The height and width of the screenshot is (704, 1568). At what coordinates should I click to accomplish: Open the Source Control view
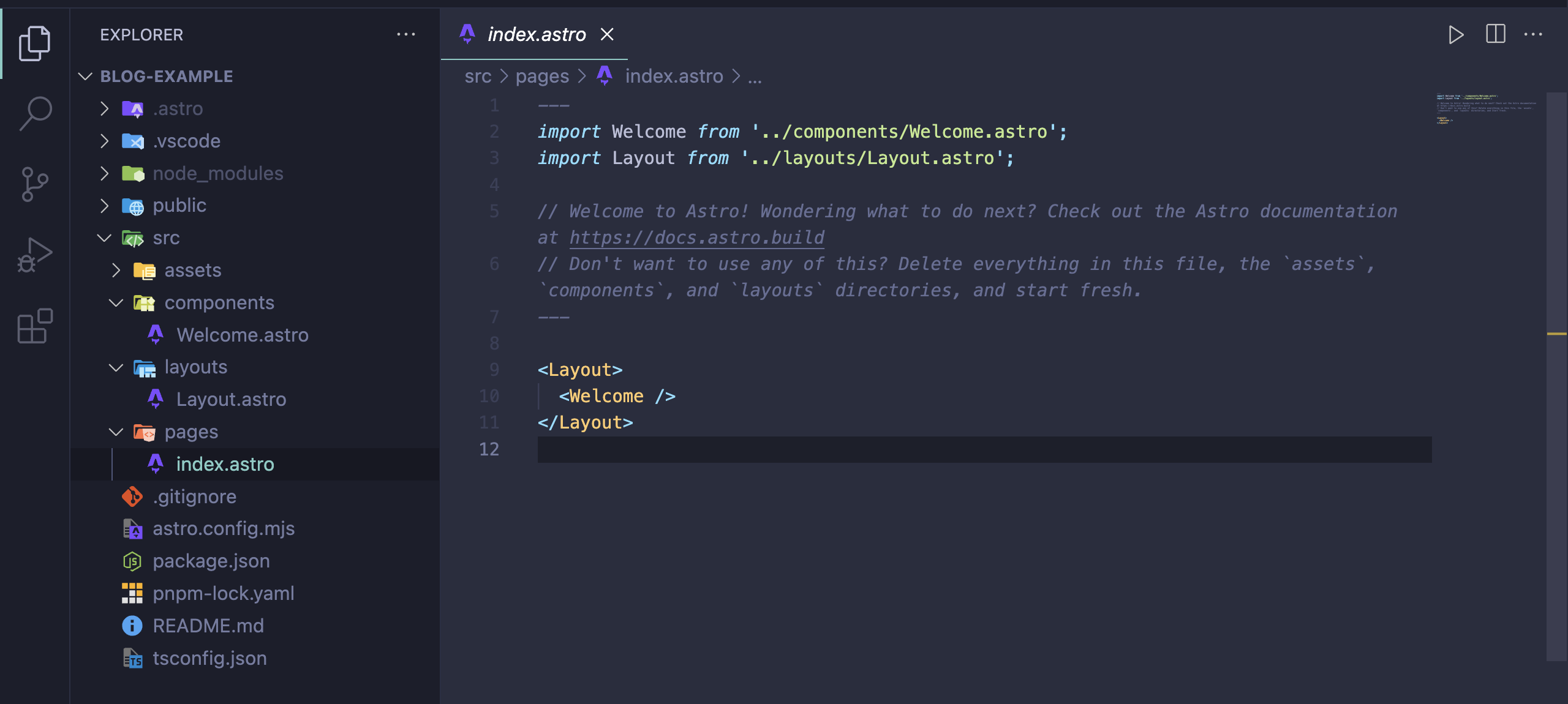point(35,184)
